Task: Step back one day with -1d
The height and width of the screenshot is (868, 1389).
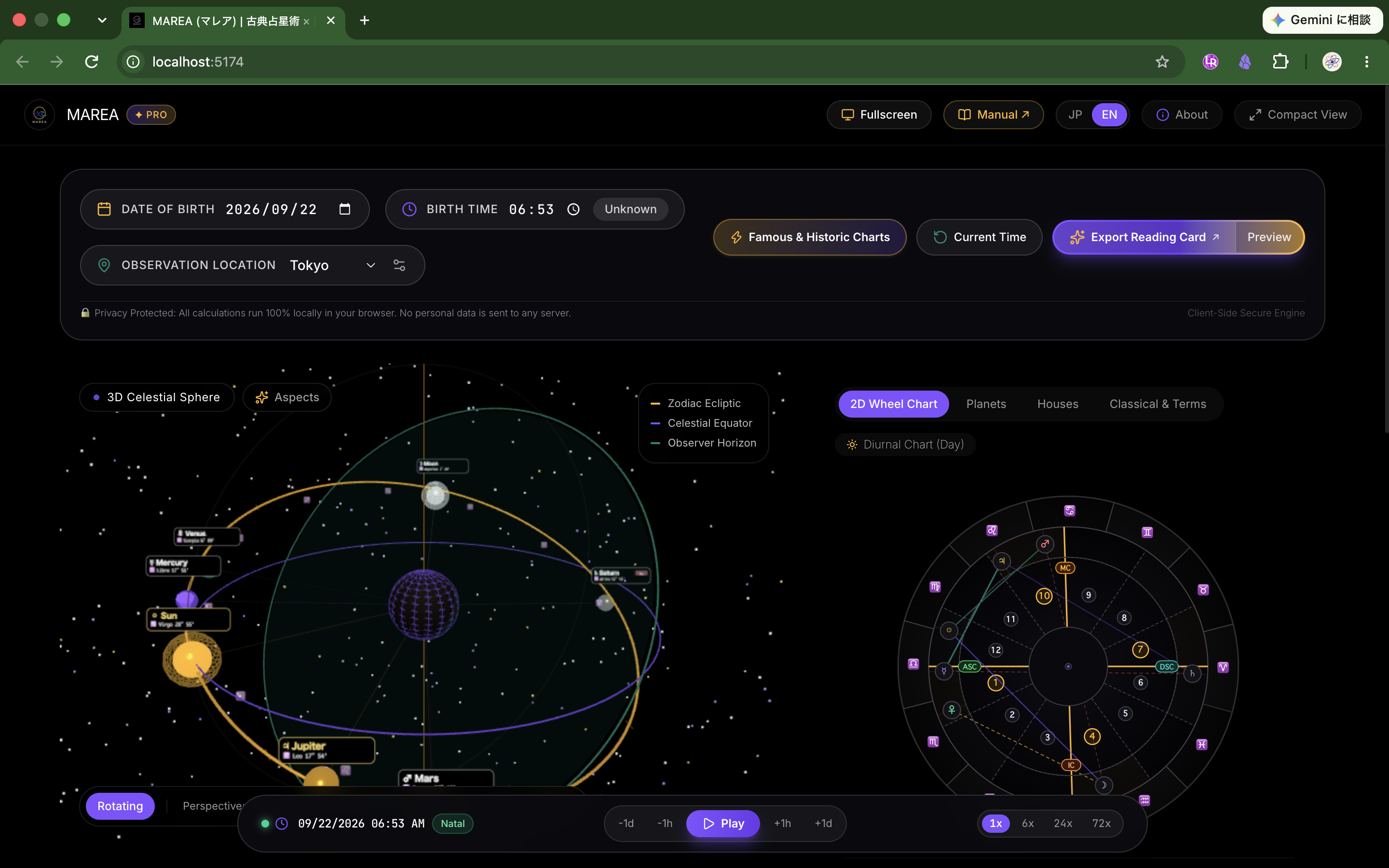Action: [626, 823]
